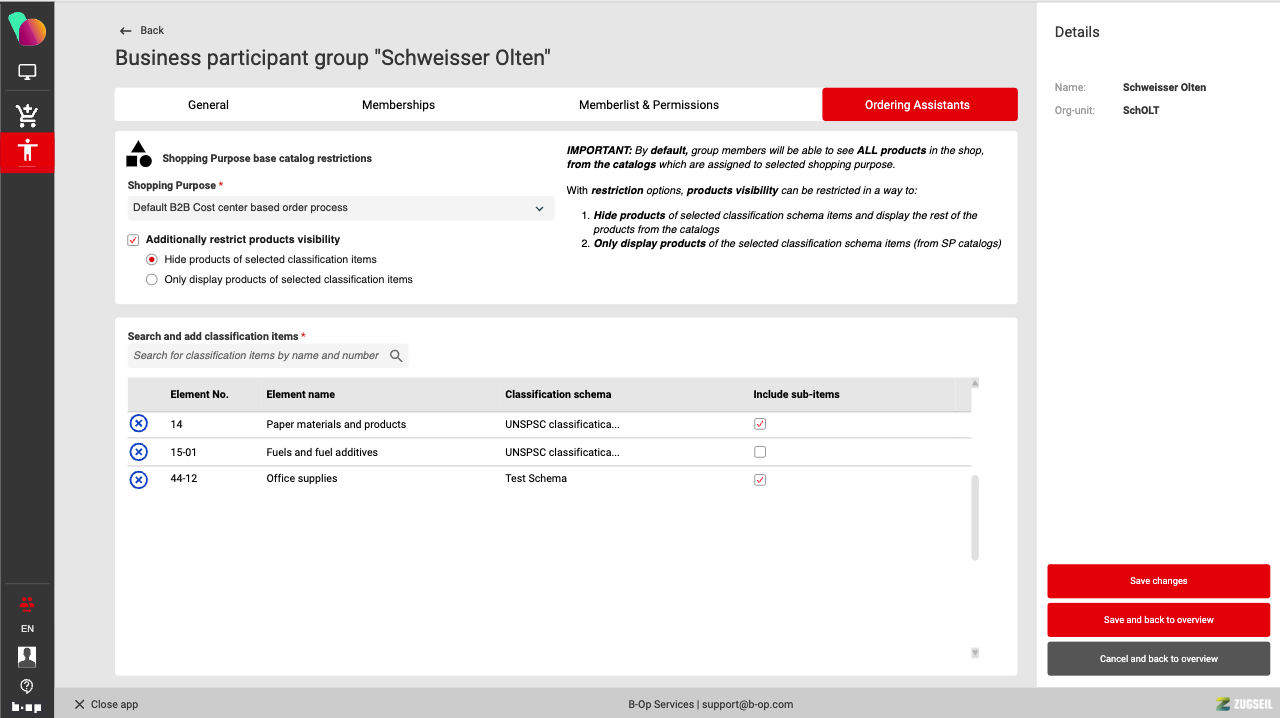Viewport: 1280px width, 718px height.
Task: Remove the Office supplies row
Action: pyautogui.click(x=139, y=480)
